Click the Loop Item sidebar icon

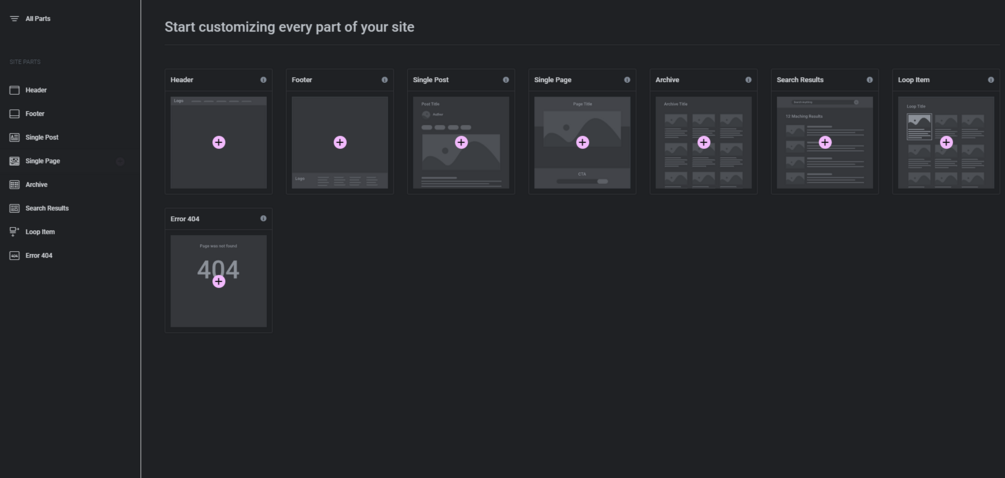coord(14,232)
